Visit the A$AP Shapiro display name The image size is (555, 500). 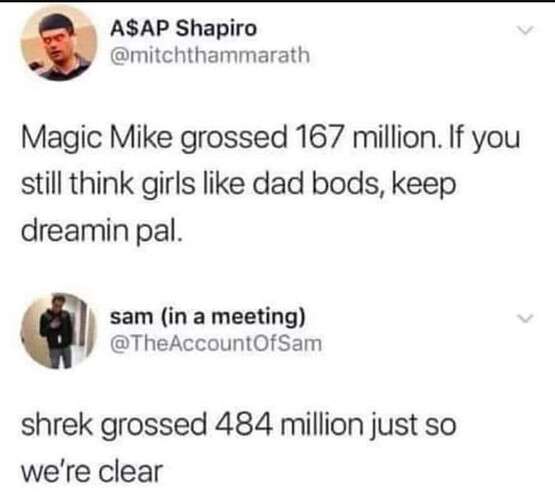[183, 28]
